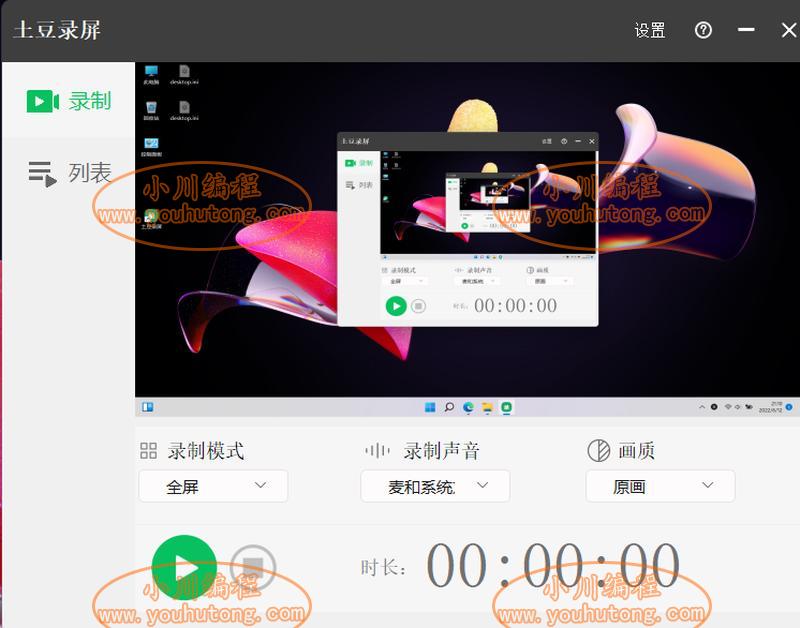This screenshot has width=800, height=628.
Task: Click desktop.ini beside the Recycle Bin in preview
Action: point(184,111)
